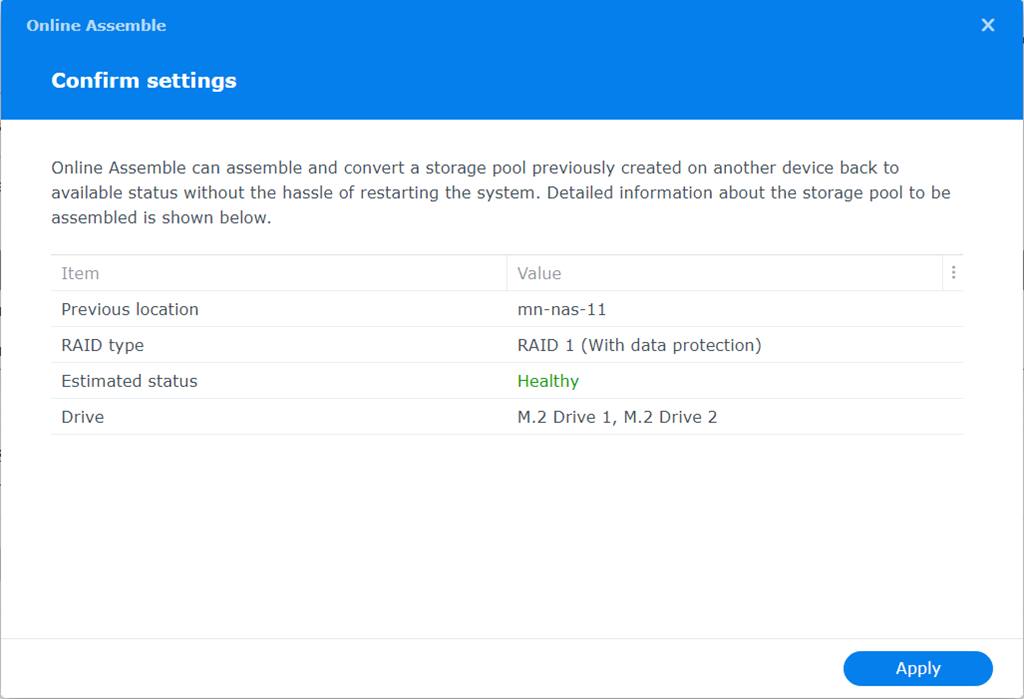Click the Online Assemble window title

[96, 25]
